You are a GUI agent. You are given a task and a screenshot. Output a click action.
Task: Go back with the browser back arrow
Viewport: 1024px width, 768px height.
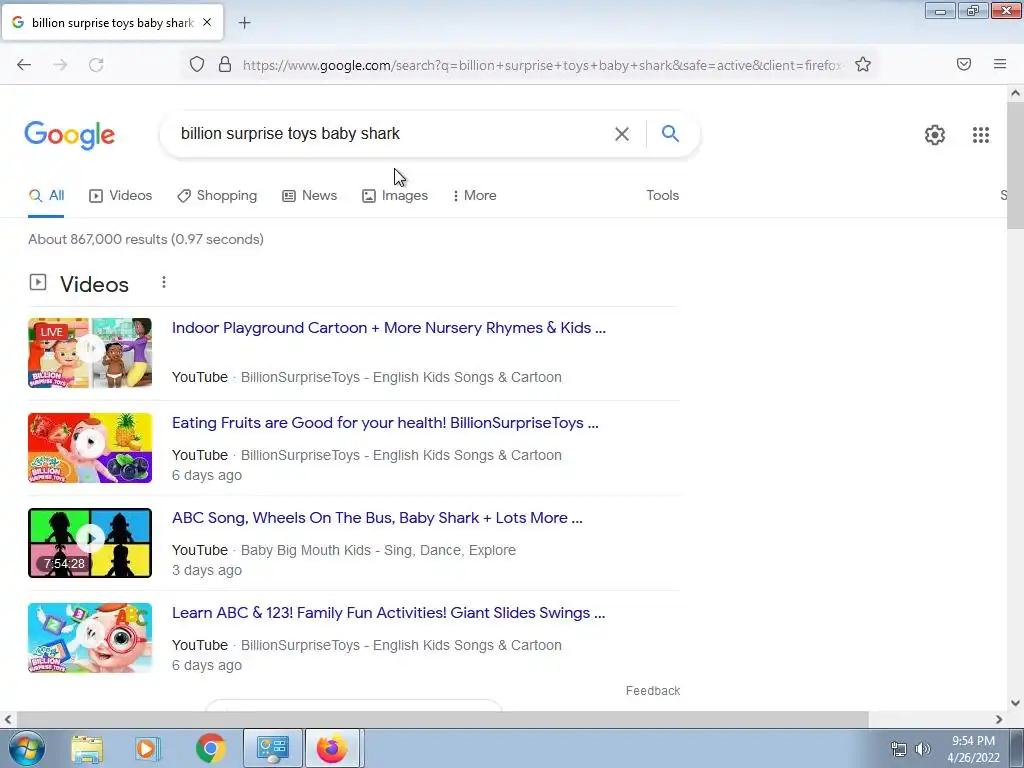(24, 65)
